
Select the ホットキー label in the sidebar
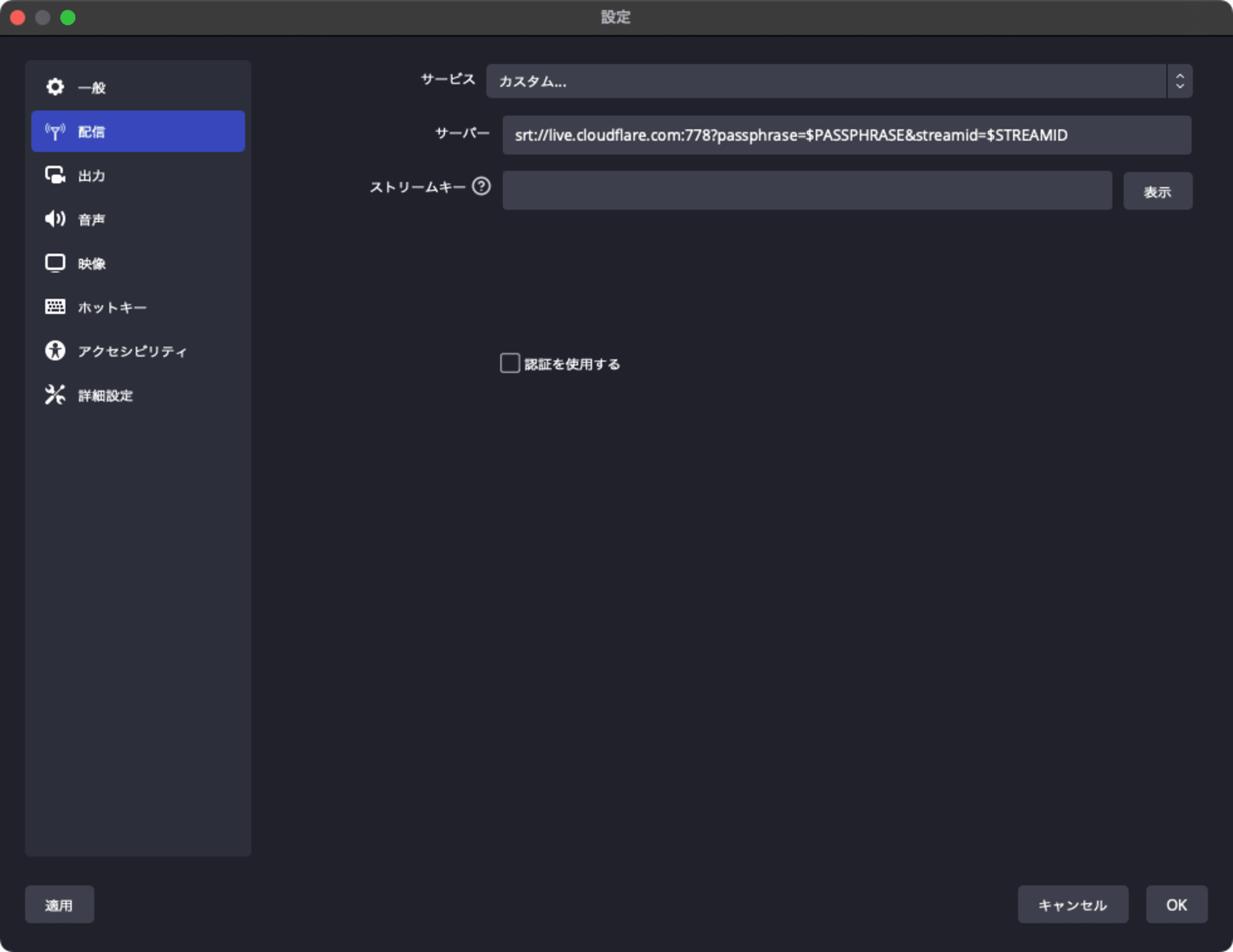coord(112,307)
